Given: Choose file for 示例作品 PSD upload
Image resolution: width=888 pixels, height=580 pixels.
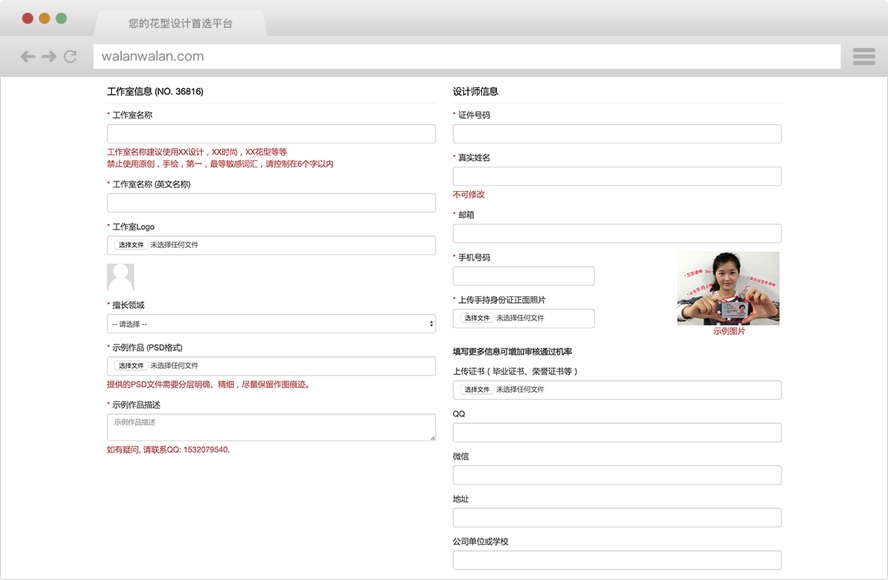Looking at the screenshot, I should pyautogui.click(x=131, y=366).
